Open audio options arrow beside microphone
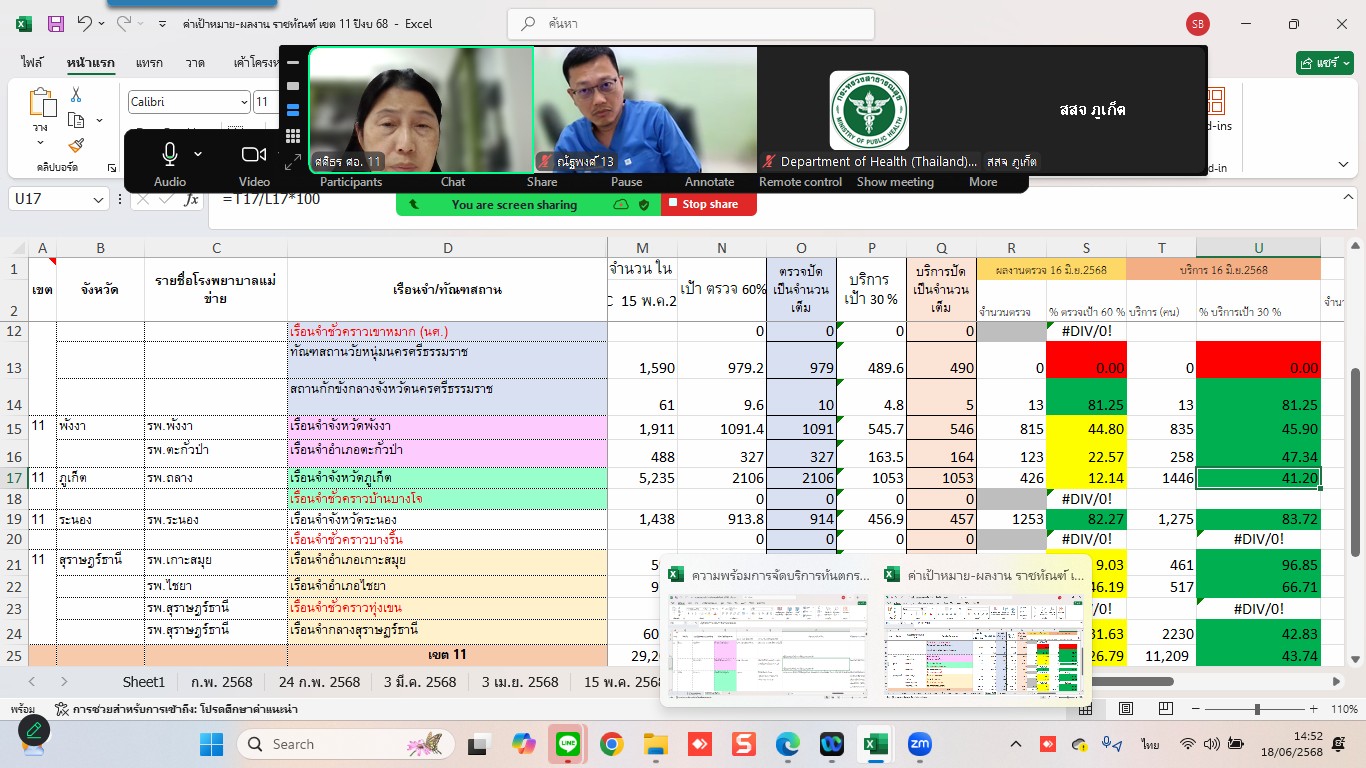 198,154
